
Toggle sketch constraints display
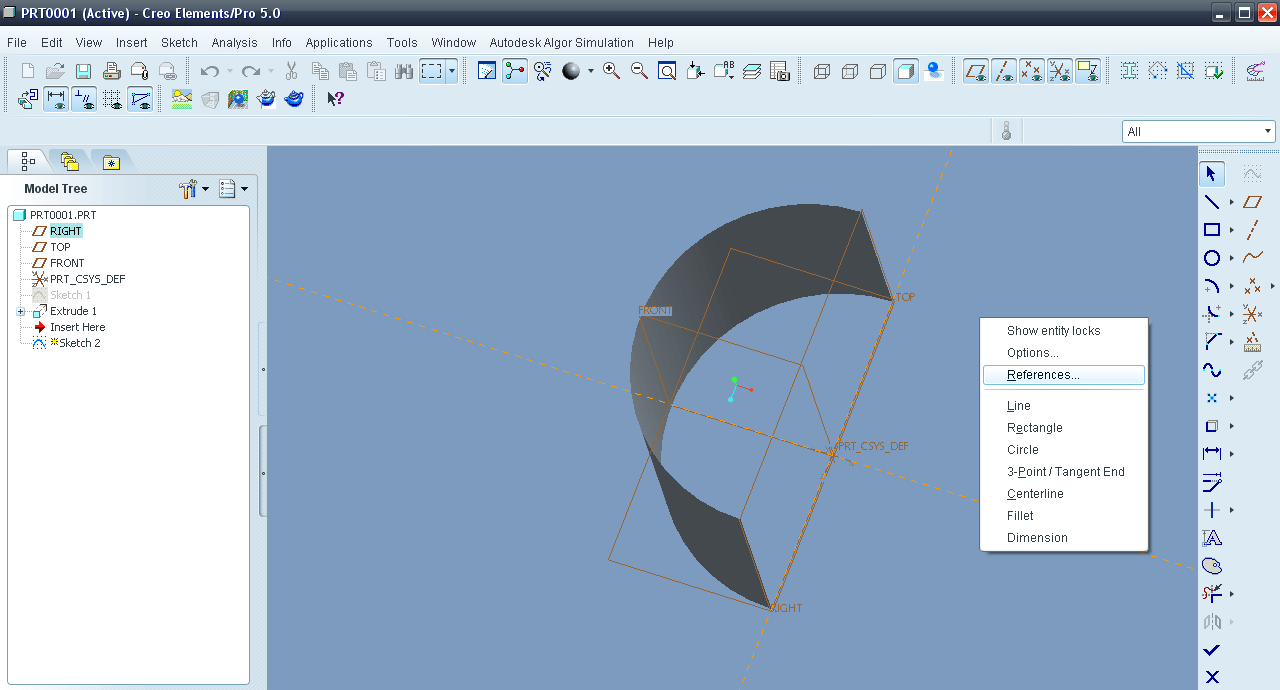tap(84, 99)
